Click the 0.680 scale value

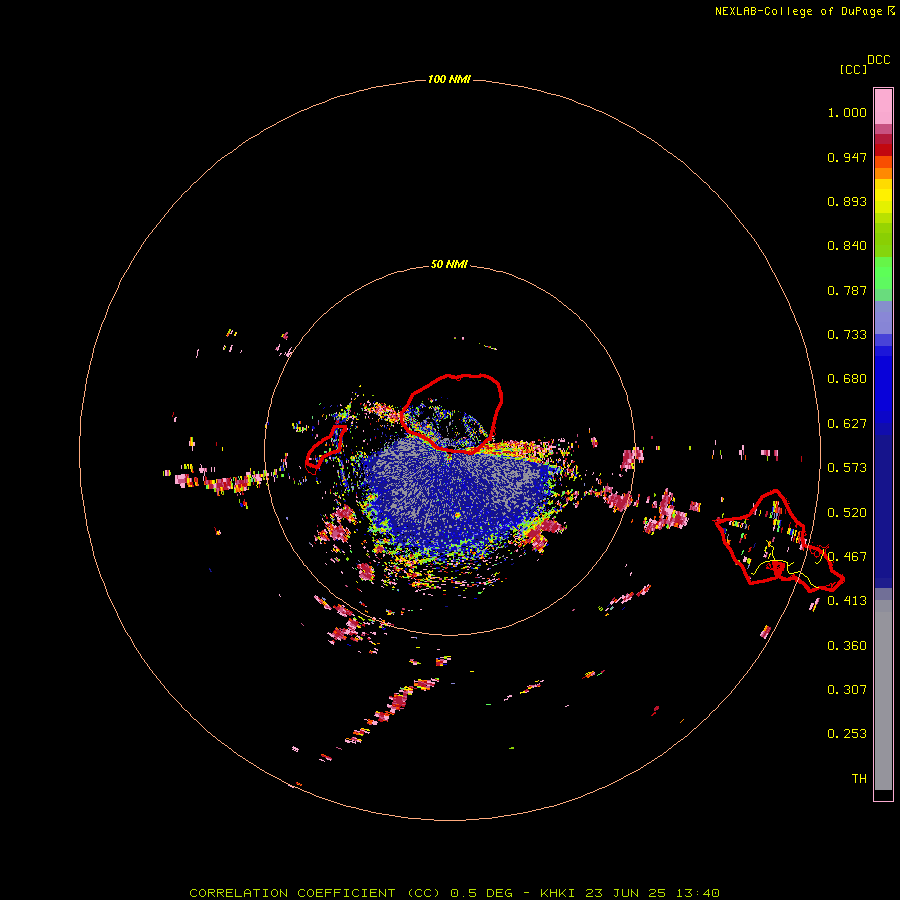click(x=847, y=379)
